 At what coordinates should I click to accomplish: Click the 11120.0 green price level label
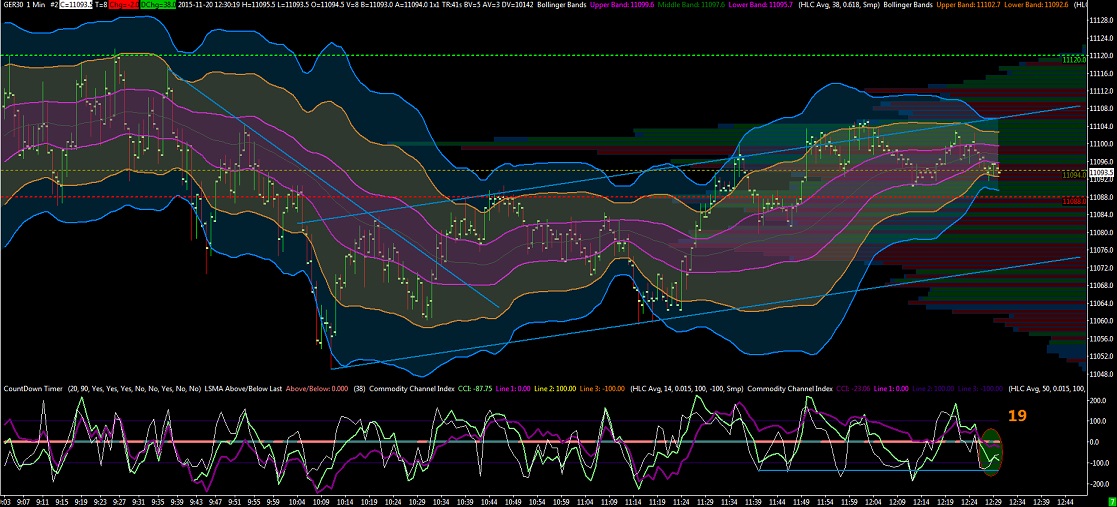point(1074,60)
